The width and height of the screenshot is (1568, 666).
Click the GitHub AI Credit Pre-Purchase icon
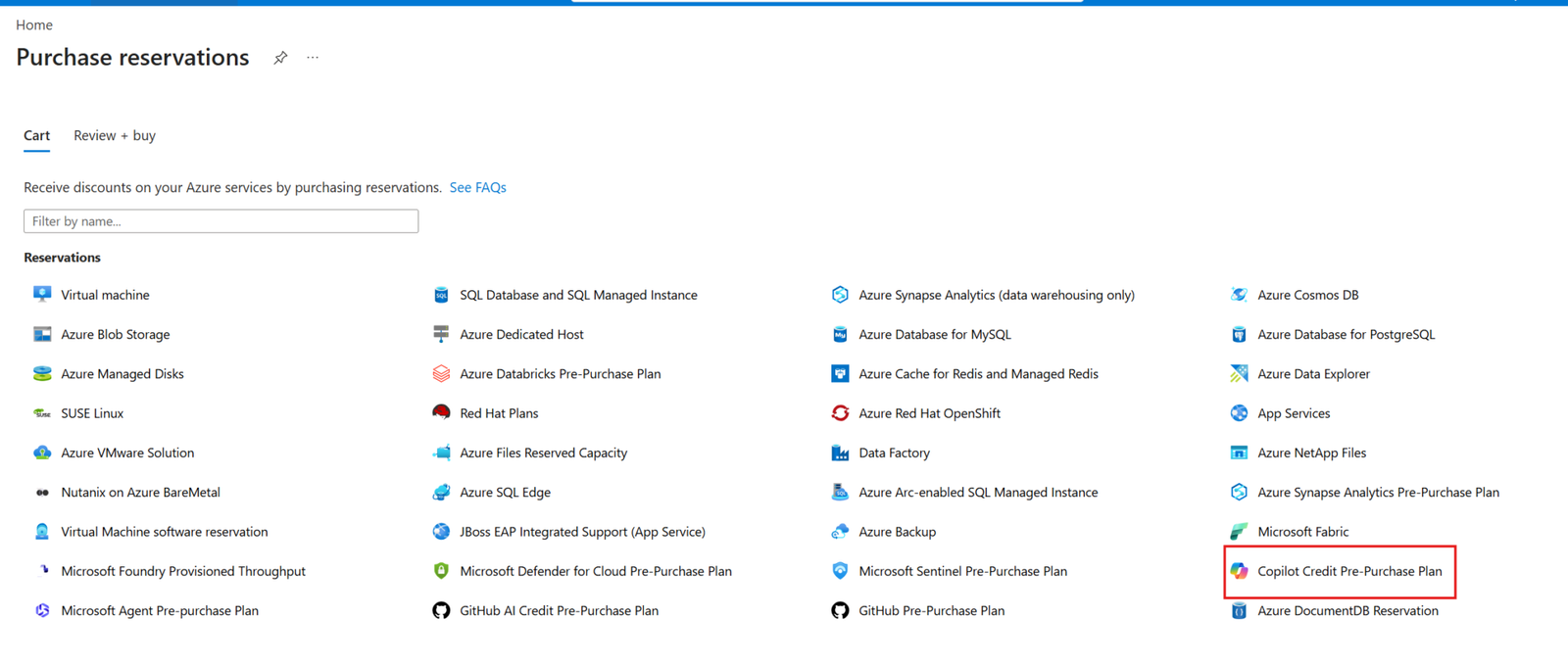tap(441, 610)
